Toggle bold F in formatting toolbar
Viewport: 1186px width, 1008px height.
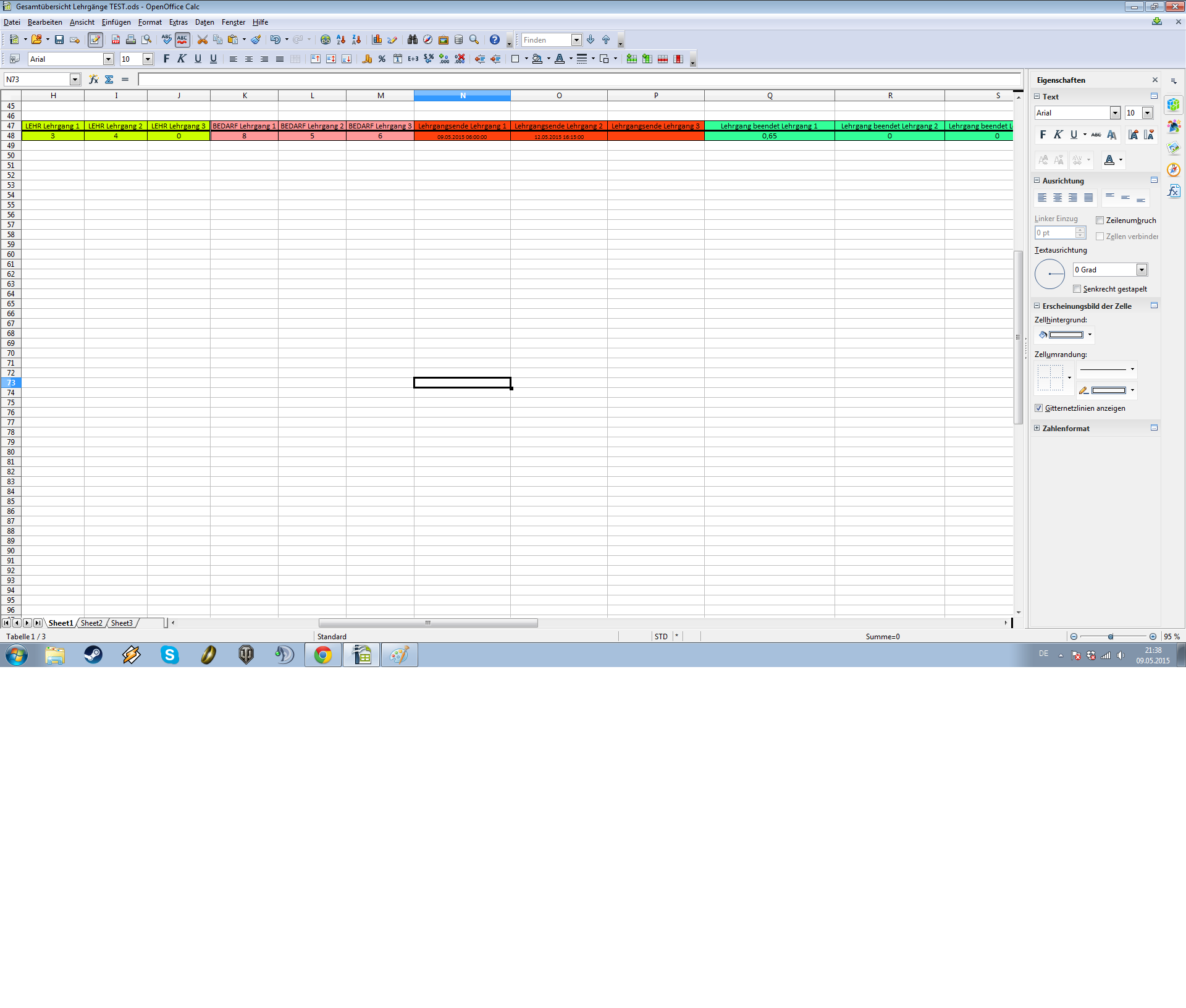166,59
